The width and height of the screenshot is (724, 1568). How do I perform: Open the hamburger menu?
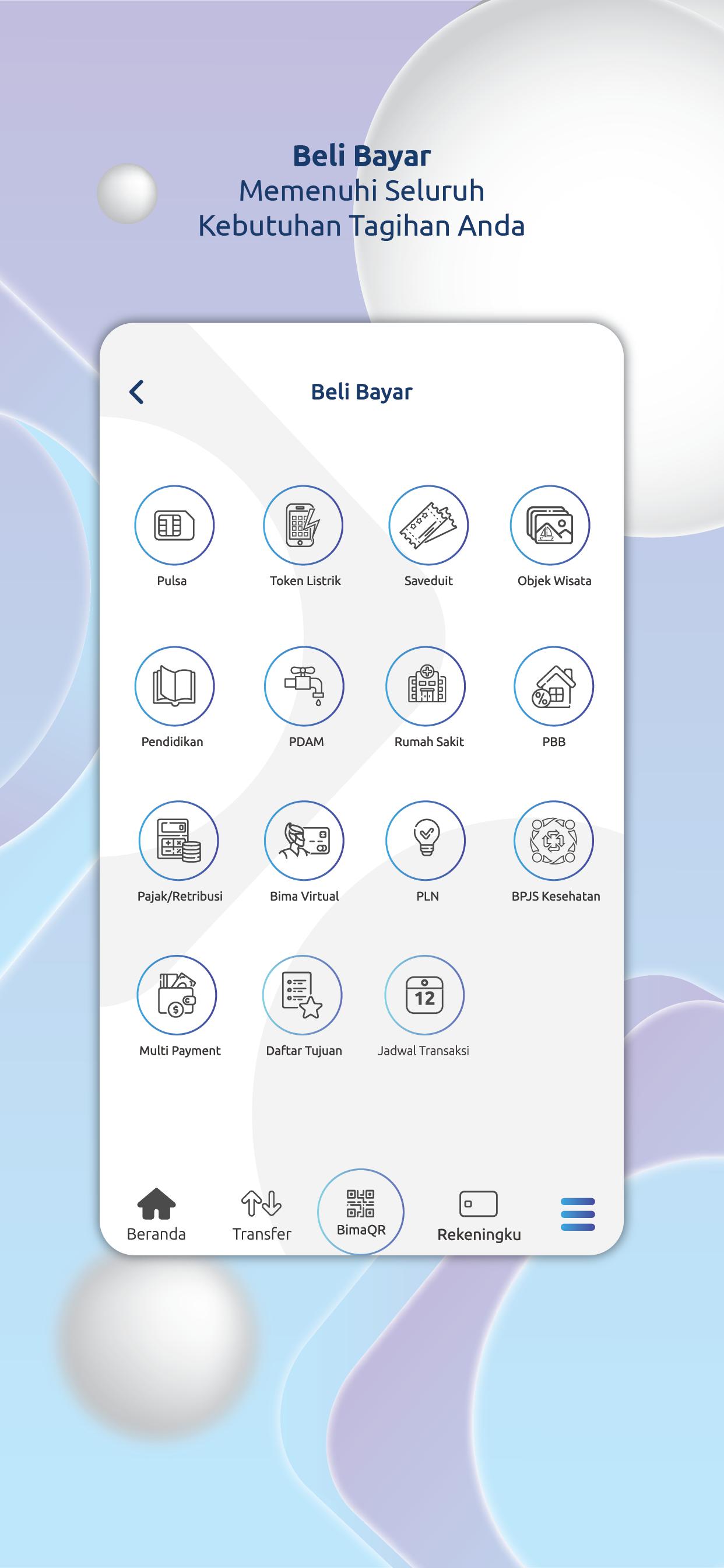(x=577, y=1214)
